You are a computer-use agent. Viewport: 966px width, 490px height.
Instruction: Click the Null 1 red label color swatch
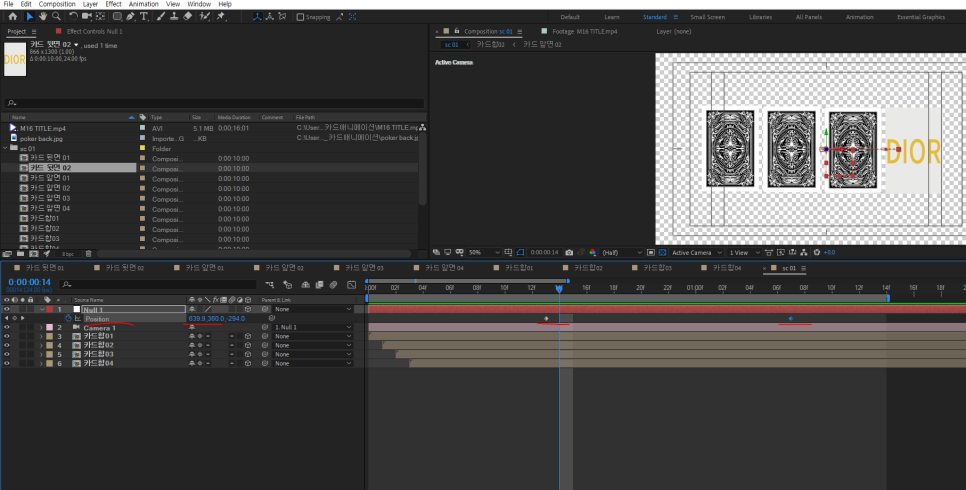(49, 309)
